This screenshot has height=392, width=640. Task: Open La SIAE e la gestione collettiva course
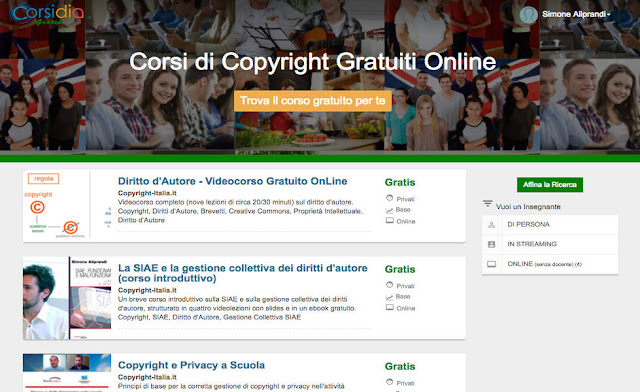[x=243, y=273]
